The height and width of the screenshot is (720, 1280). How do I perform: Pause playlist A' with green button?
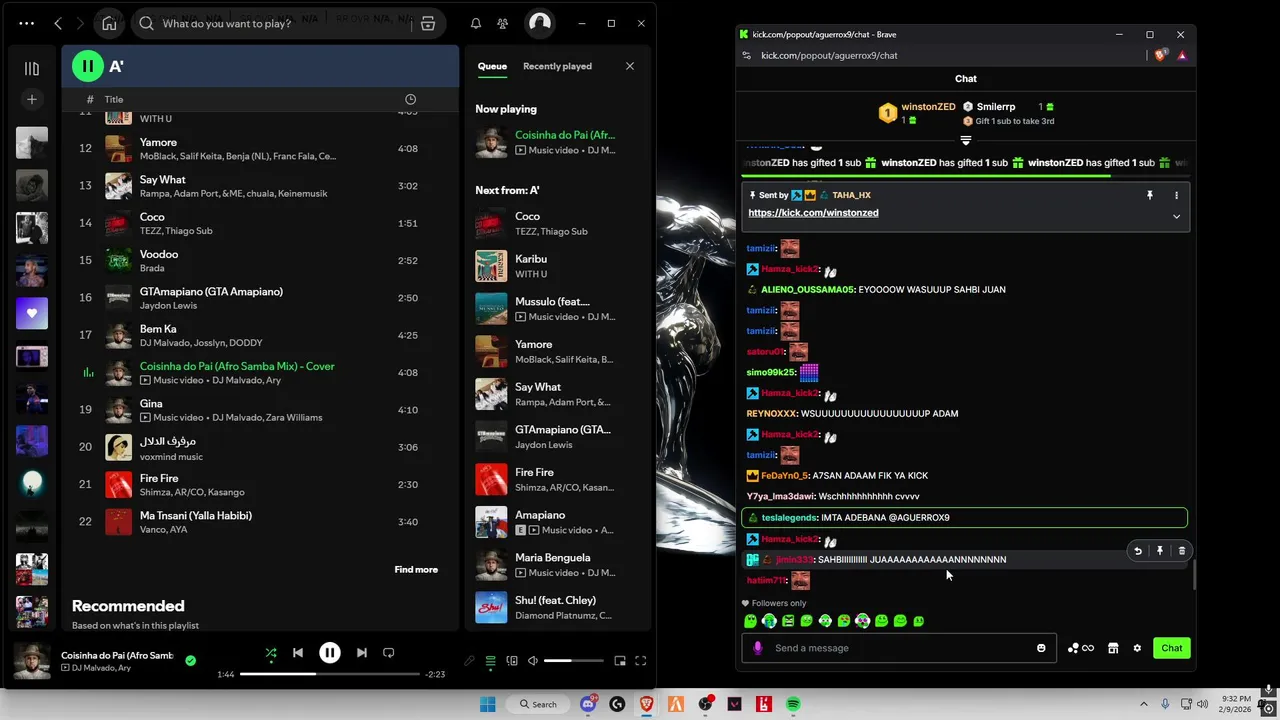click(88, 66)
